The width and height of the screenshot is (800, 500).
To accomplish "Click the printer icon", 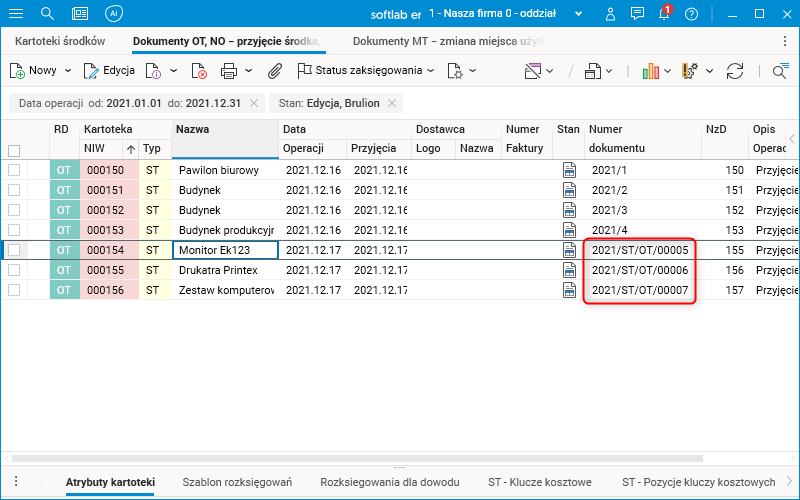I will coord(229,71).
